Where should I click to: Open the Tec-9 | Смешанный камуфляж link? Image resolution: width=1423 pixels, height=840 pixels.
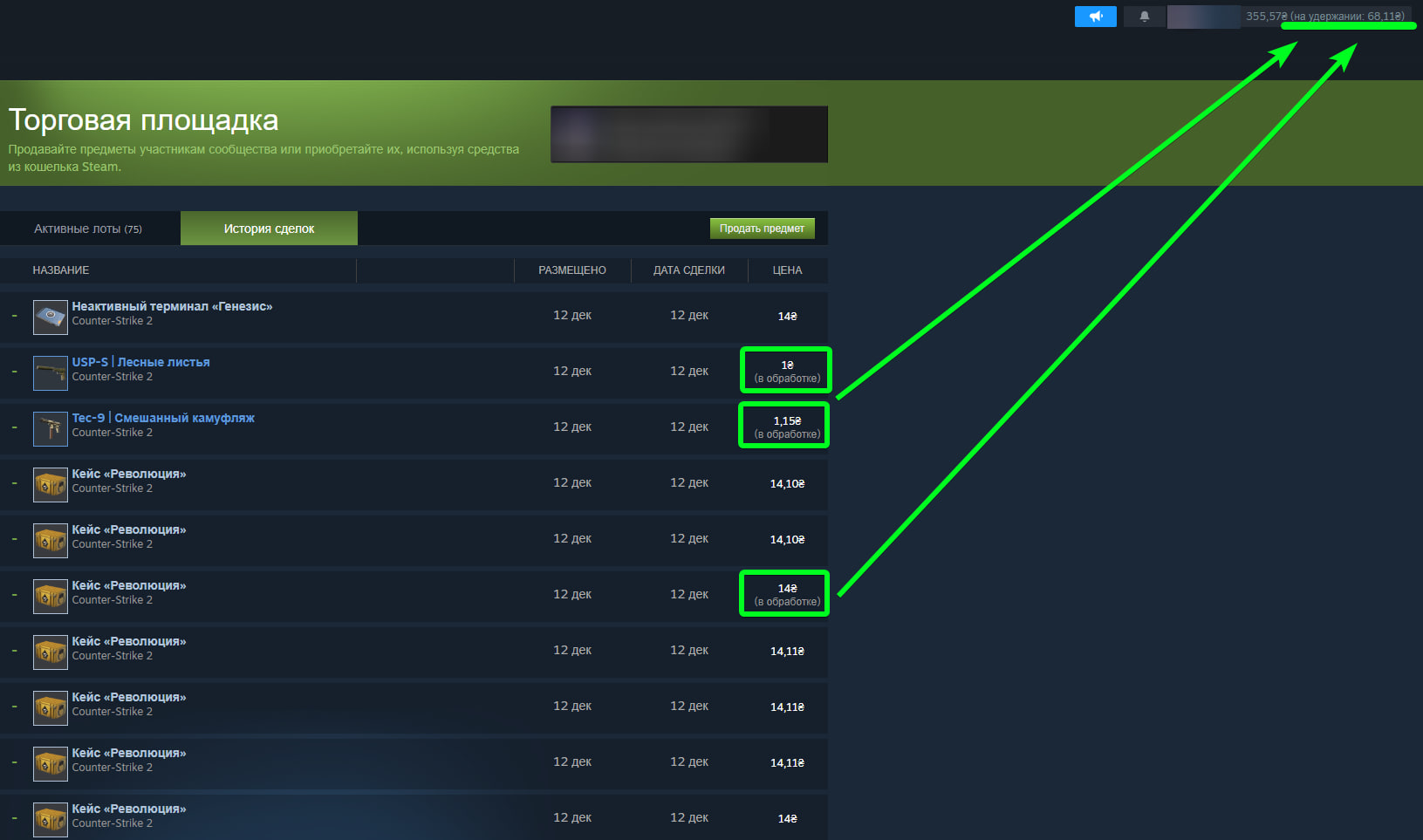163,418
